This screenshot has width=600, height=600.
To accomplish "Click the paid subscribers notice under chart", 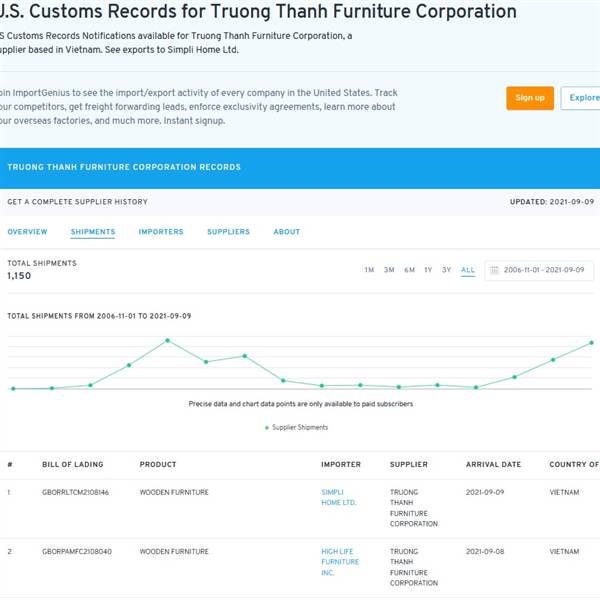I will point(301,404).
